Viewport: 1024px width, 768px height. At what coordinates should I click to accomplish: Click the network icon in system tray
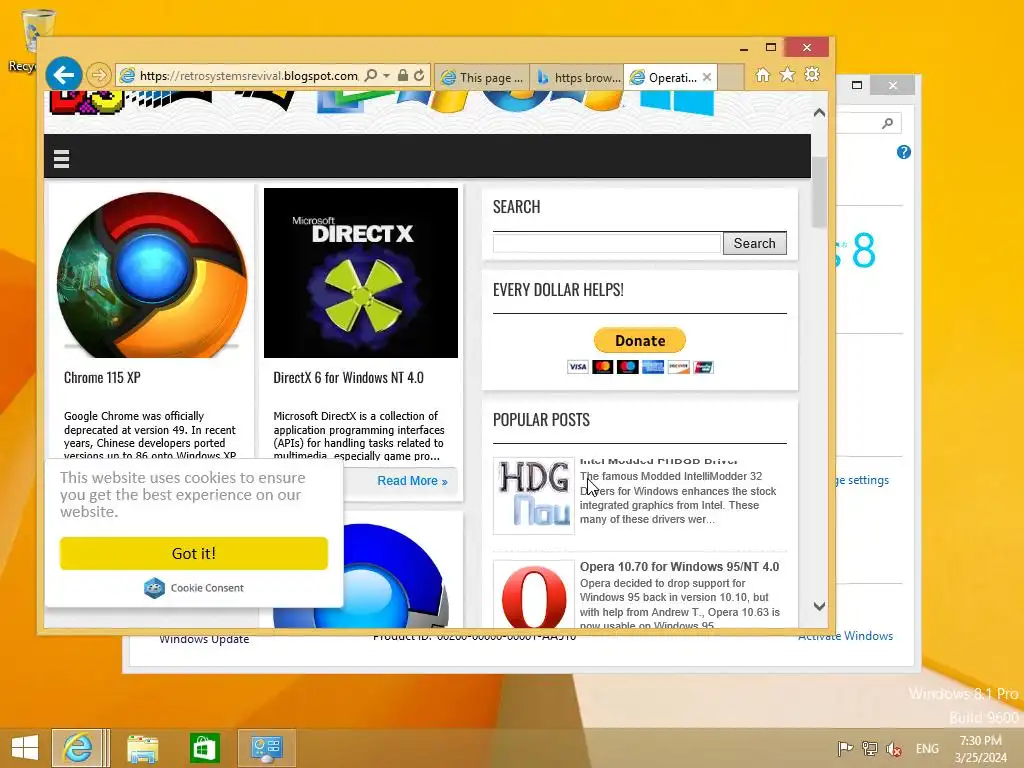coord(869,748)
